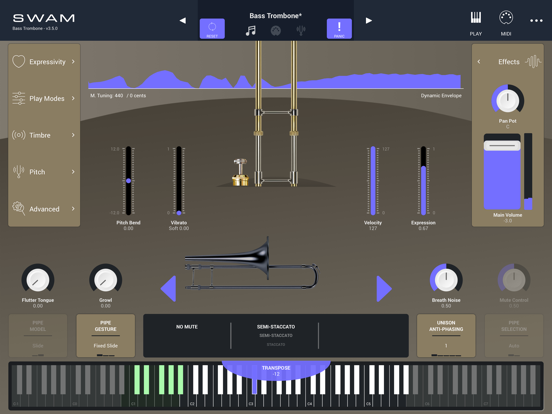The height and width of the screenshot is (414, 552).
Task: Open the disabled Pipe Selection selector
Action: (x=514, y=335)
